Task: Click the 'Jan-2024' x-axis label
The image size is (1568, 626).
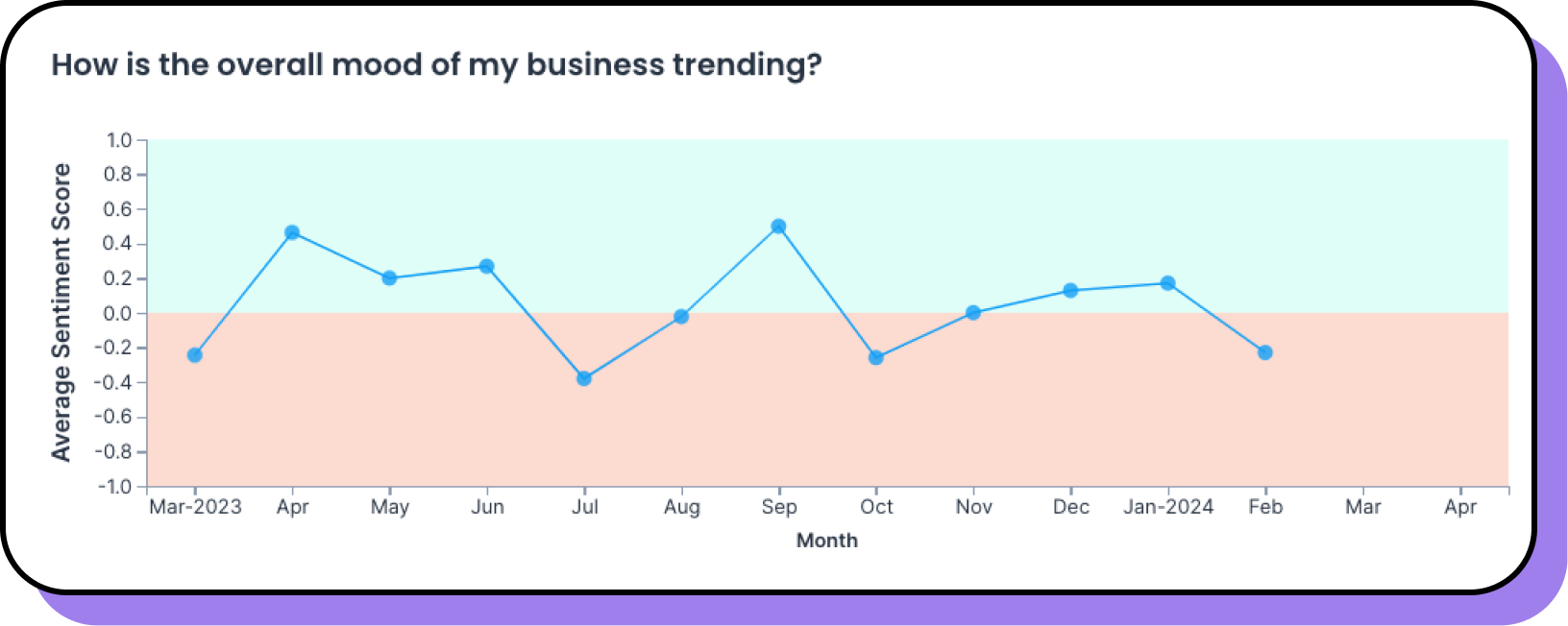Action: pos(1168,507)
